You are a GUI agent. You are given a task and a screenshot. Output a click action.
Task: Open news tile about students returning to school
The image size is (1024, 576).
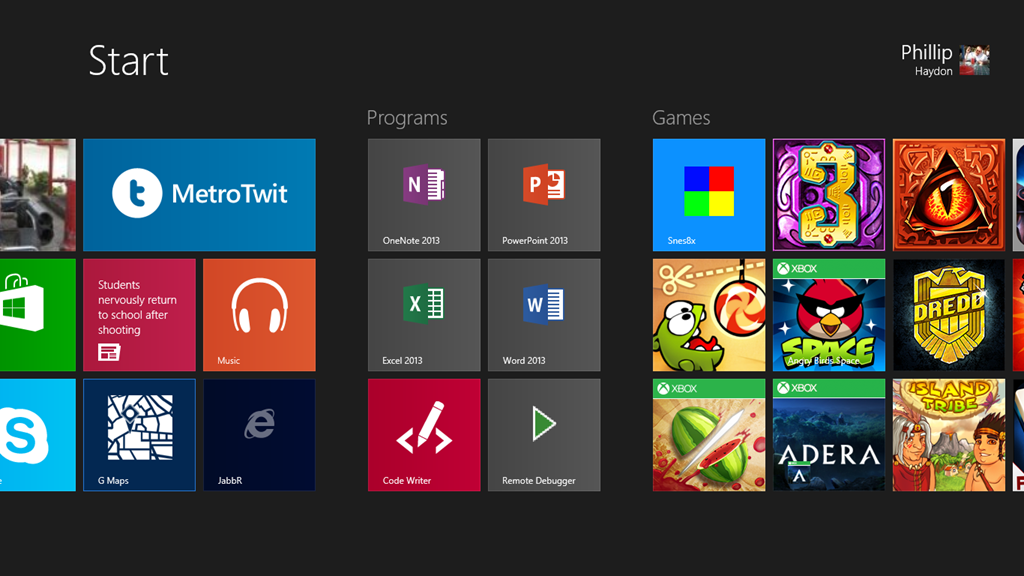(139, 315)
